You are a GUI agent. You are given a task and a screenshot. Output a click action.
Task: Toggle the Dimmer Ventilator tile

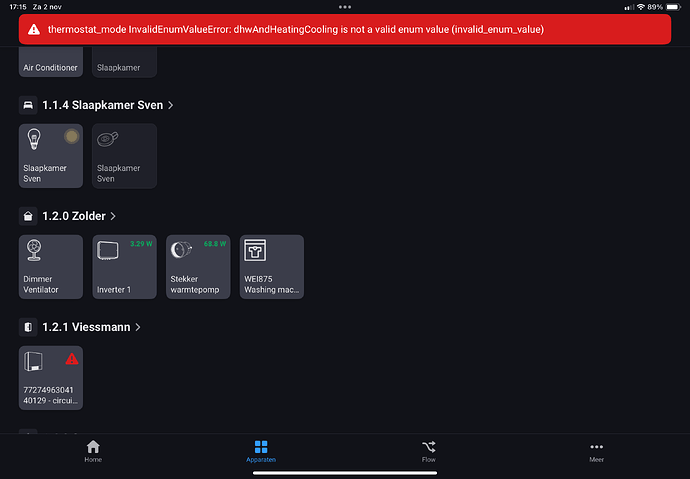[x=51, y=267]
